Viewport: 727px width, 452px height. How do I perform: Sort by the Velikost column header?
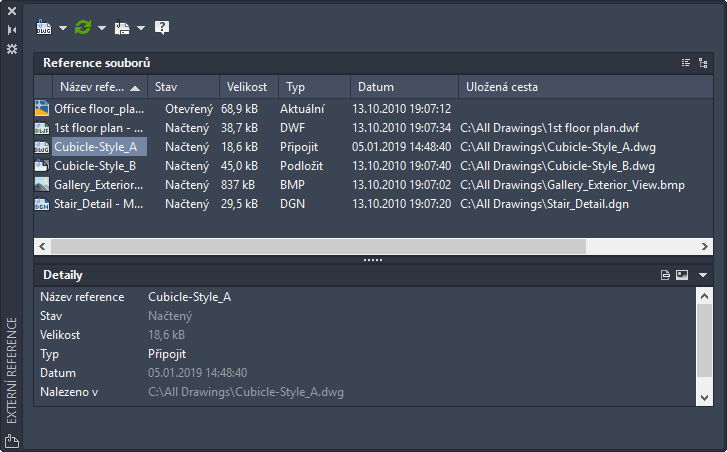click(246, 87)
